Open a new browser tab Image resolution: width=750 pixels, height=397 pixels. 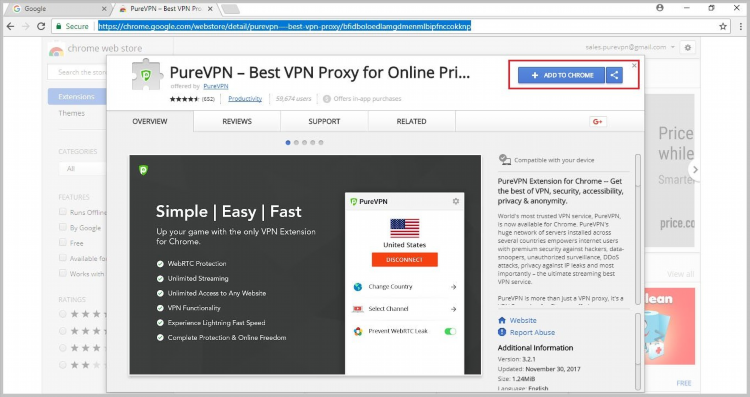coord(231,9)
